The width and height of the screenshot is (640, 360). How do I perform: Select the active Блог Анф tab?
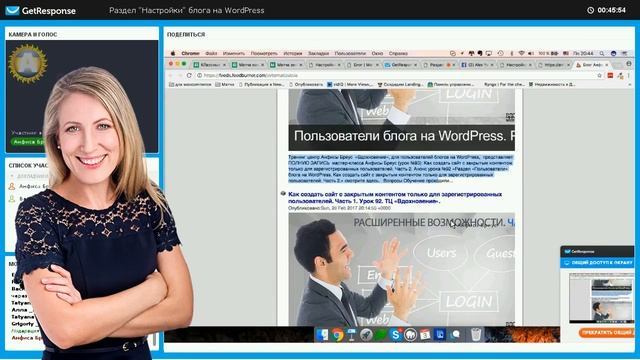(x=591, y=65)
